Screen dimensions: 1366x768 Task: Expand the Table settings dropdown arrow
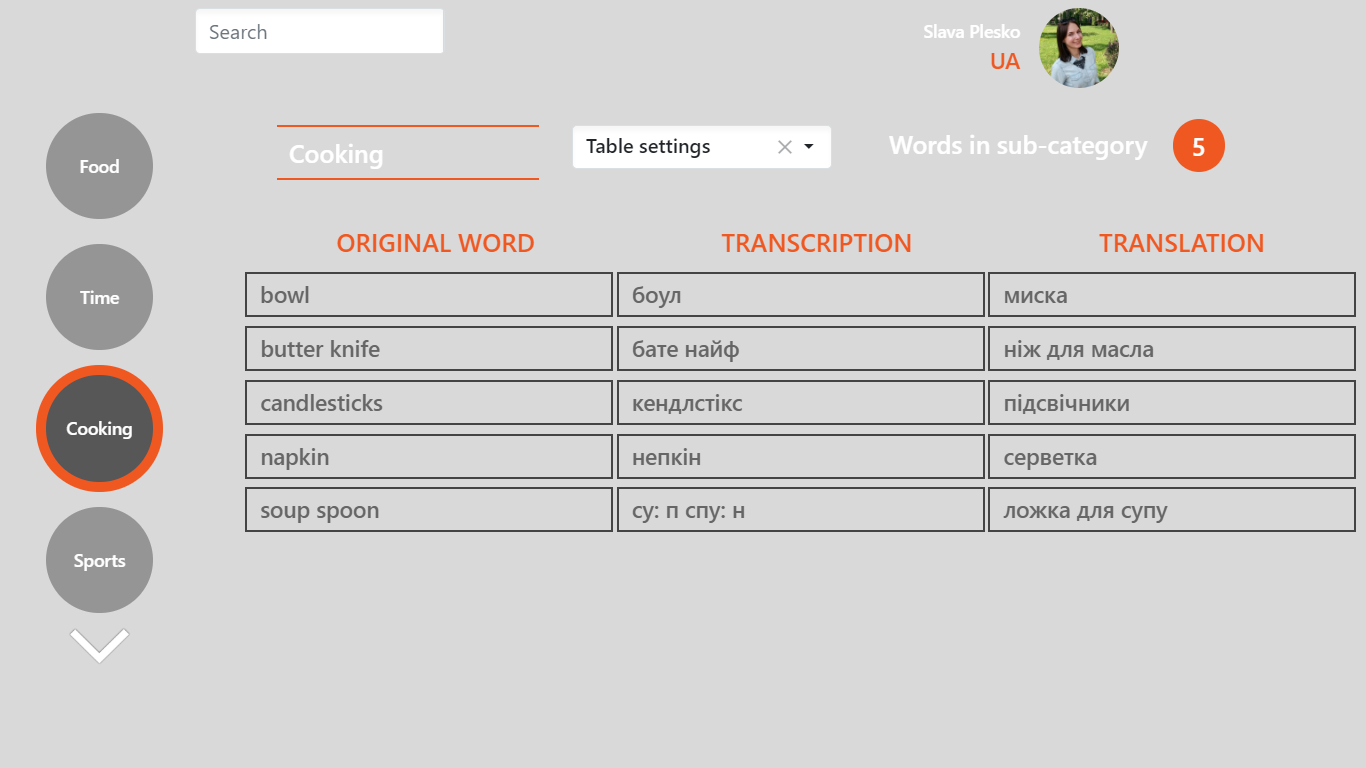[x=809, y=147]
